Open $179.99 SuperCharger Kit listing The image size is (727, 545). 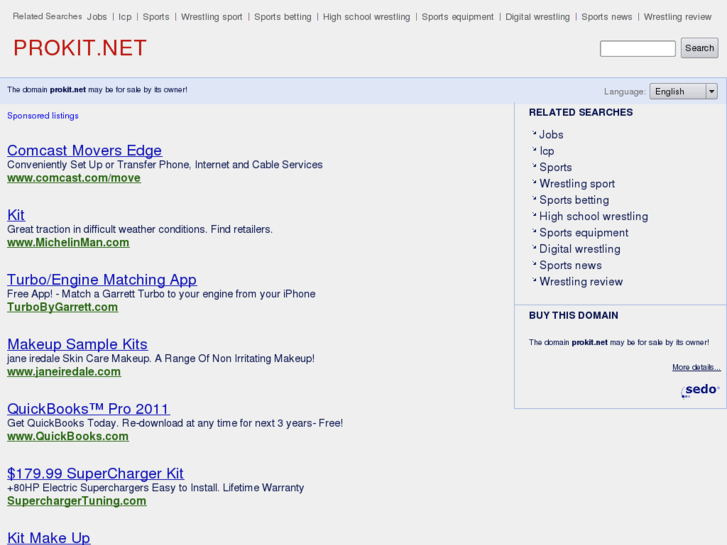pos(95,473)
